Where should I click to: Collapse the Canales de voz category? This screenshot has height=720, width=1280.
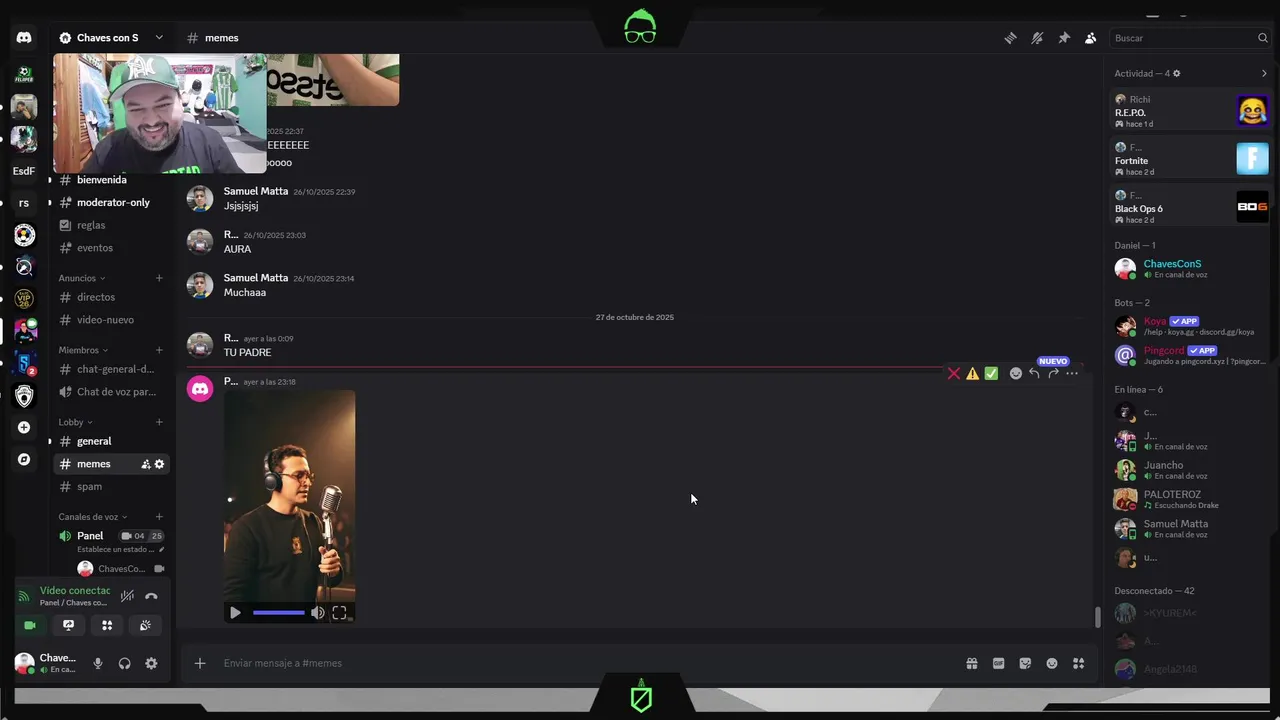[93, 517]
